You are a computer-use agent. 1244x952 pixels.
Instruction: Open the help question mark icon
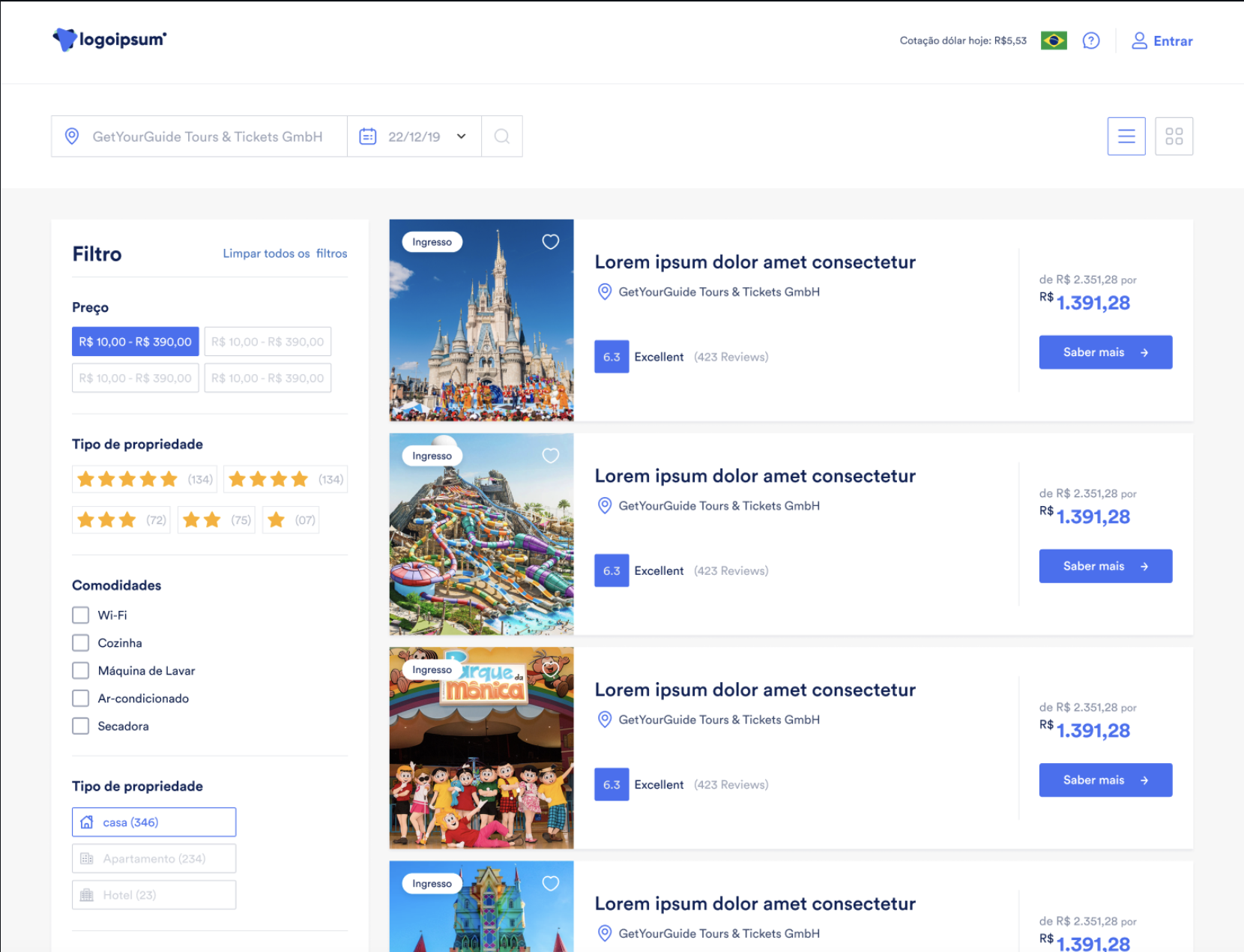click(x=1090, y=41)
